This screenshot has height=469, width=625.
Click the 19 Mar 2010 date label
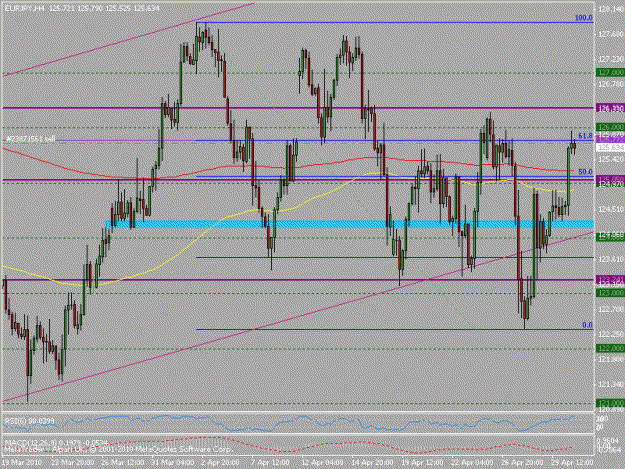pos(22,463)
